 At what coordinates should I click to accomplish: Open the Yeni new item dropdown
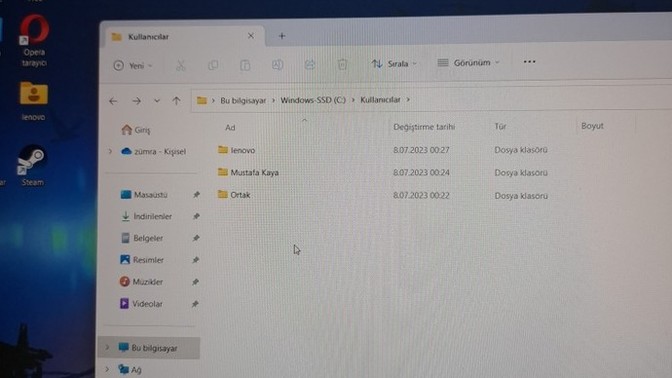[x=133, y=66]
